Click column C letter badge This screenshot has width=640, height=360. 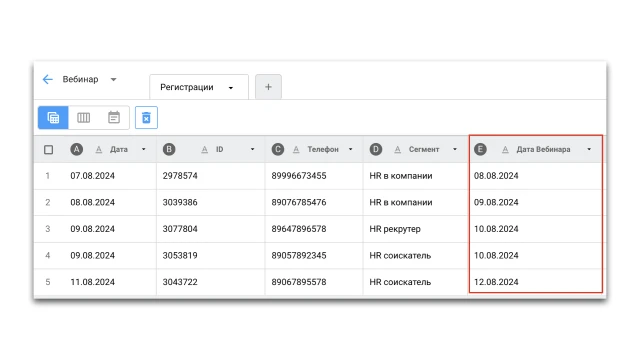click(278, 149)
